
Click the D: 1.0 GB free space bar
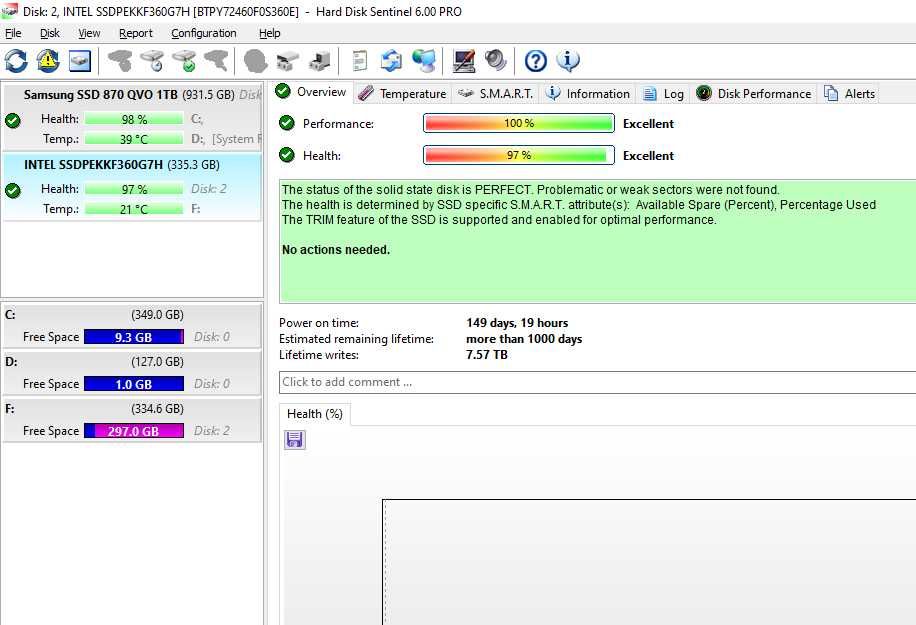click(x=134, y=384)
